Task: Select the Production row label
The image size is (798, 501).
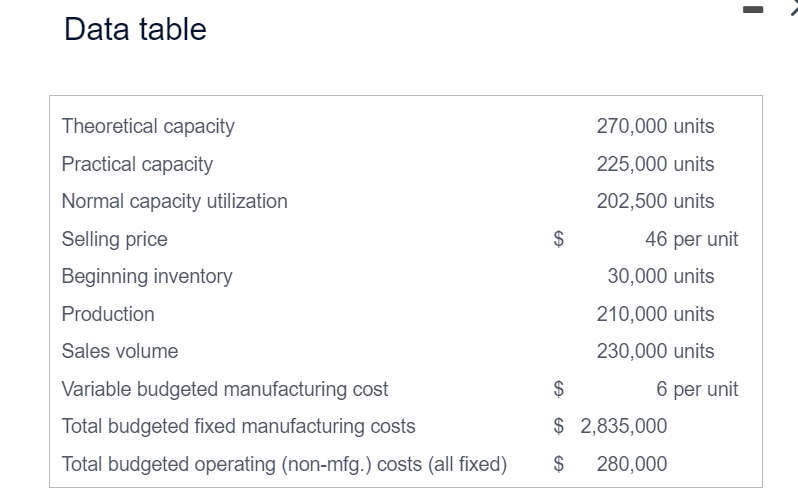Action: 108,314
